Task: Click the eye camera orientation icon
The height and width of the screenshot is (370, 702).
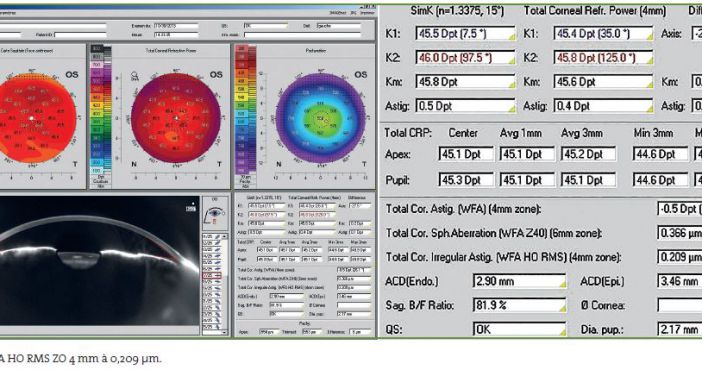Action: [214, 213]
